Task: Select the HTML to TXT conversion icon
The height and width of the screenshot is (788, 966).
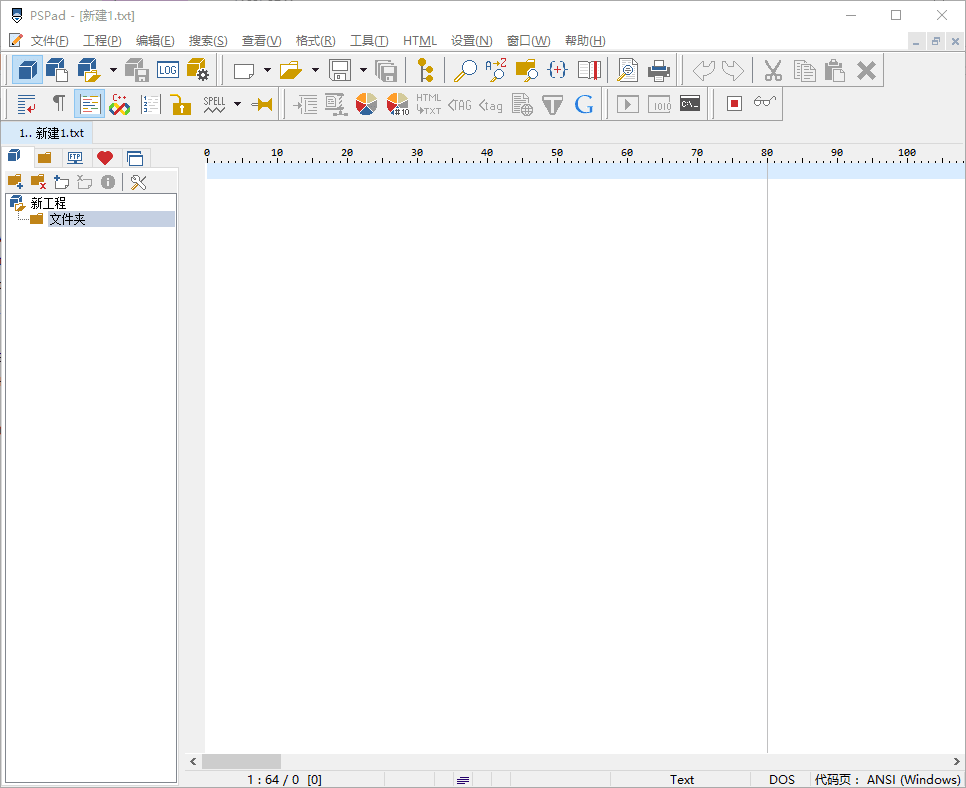Action: 429,103
